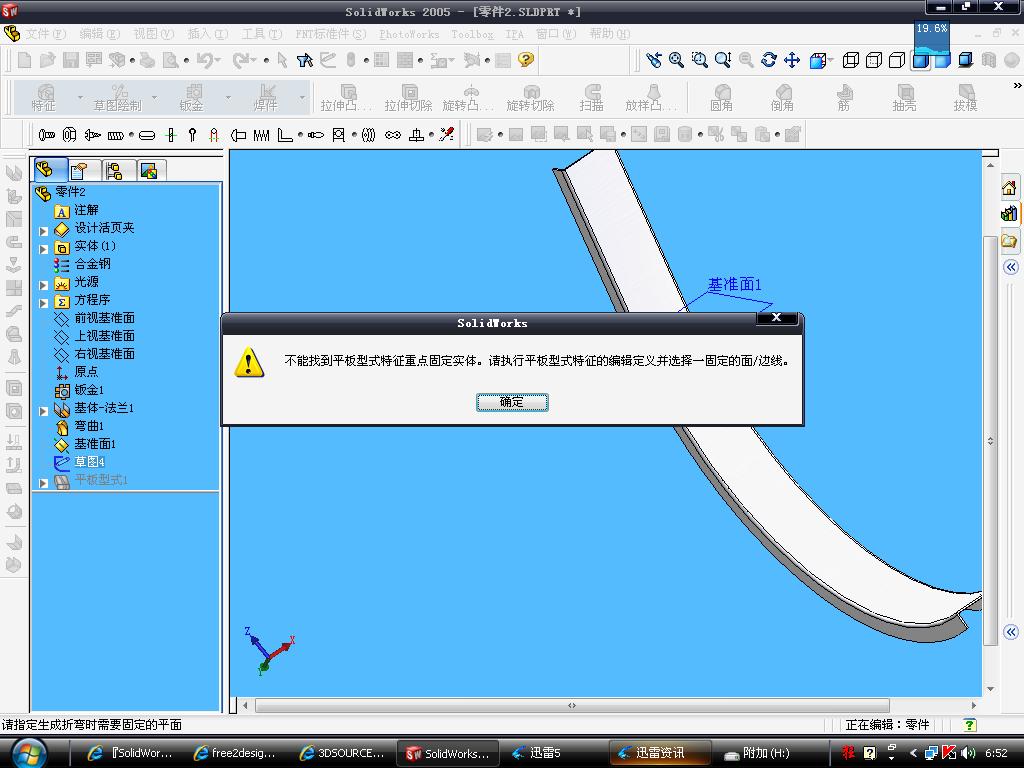Click the spring icon in Toolbox toolbar
Viewport: 1024px width, 768px height.
[x=261, y=135]
